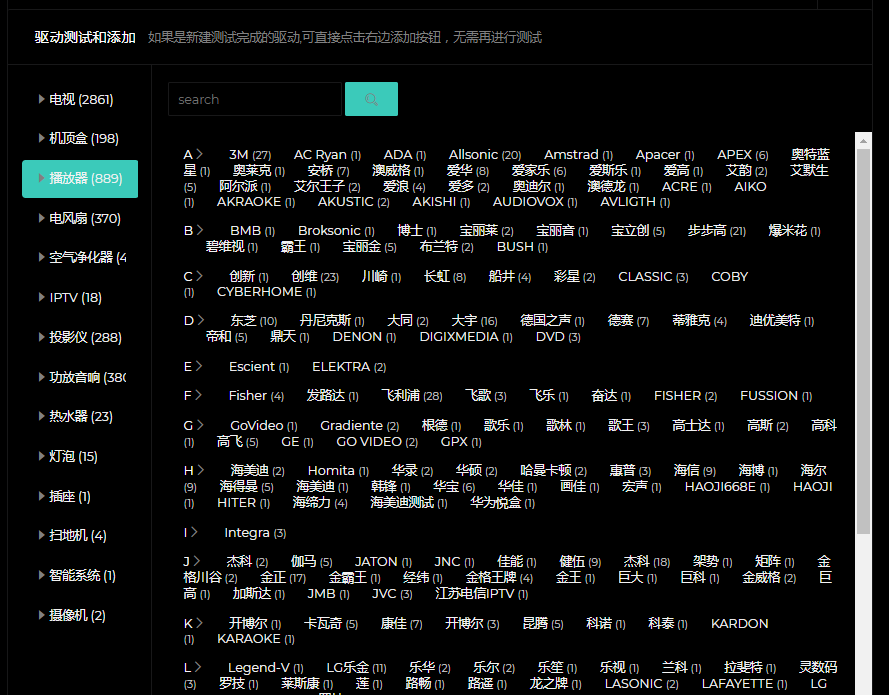This screenshot has height=695, width=889.
Task: Select brand AUDIOVOX (1)
Action: [x=535, y=202]
